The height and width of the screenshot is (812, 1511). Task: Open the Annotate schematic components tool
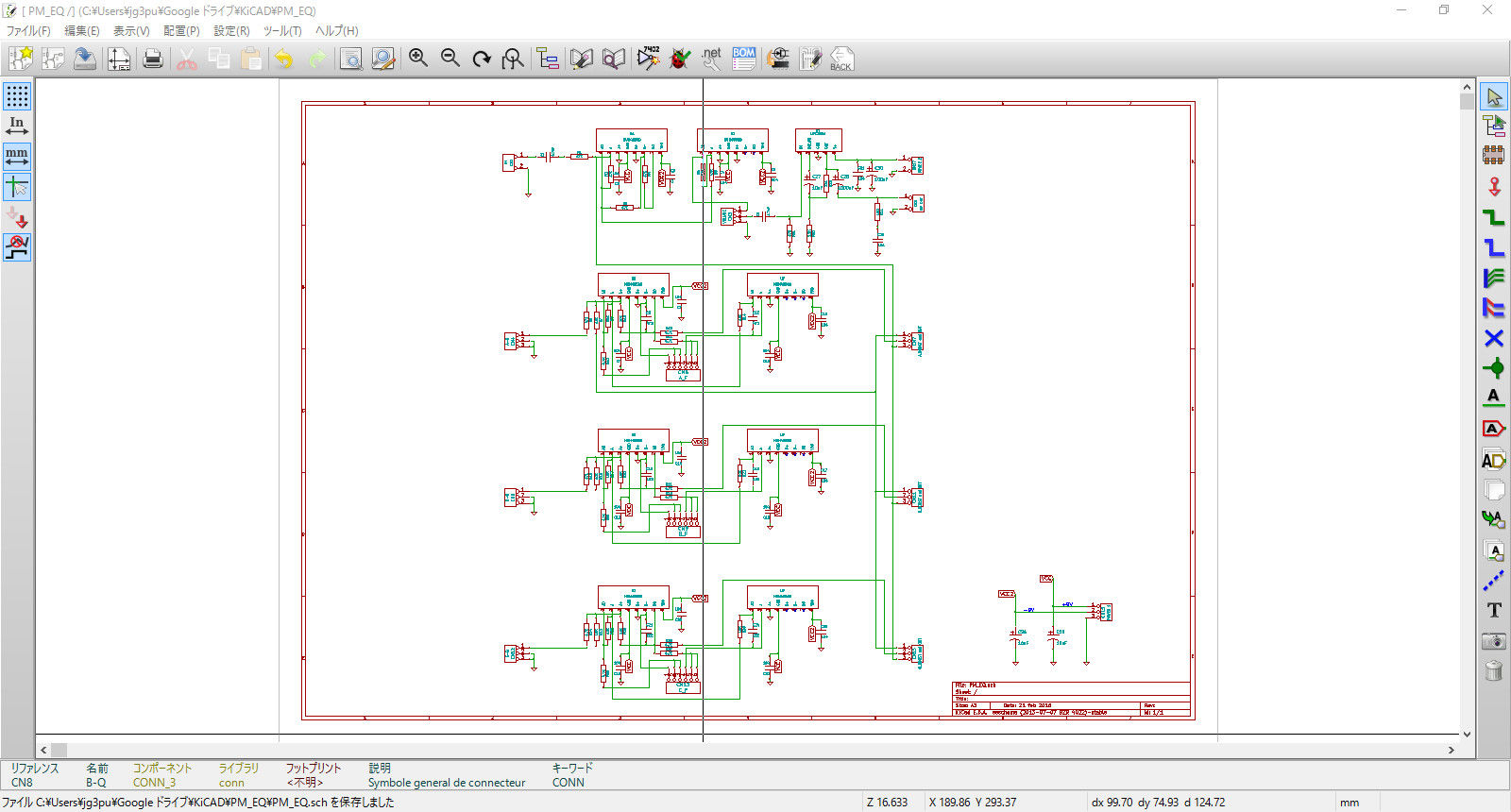[x=648, y=59]
